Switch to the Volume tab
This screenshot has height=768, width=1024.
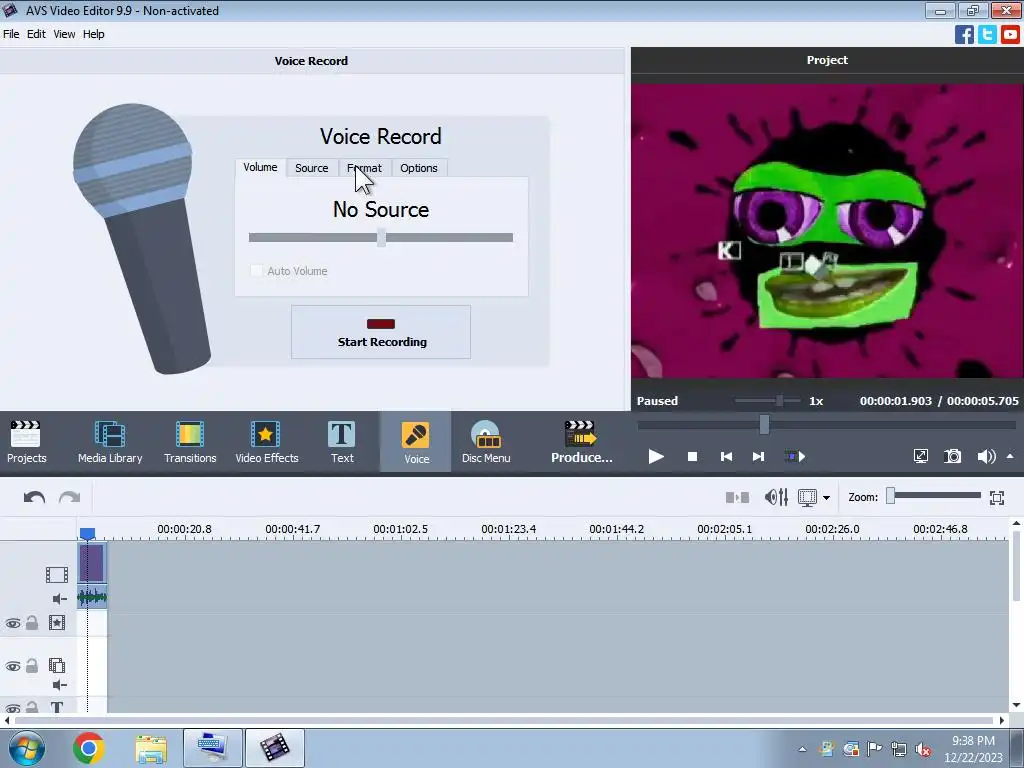tap(260, 167)
